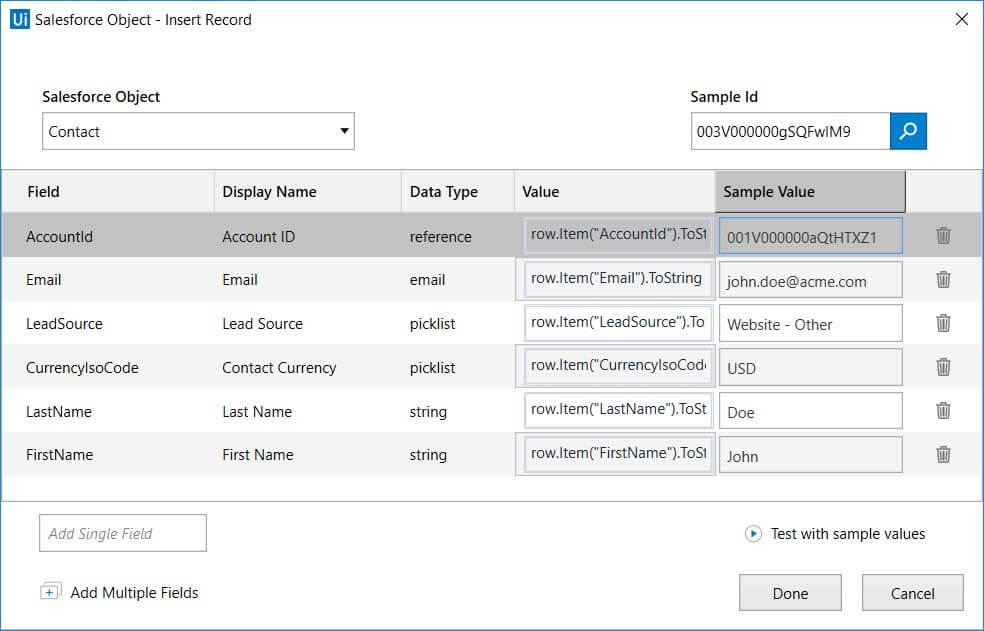Click the Done button
The image size is (984, 631).
(x=790, y=593)
